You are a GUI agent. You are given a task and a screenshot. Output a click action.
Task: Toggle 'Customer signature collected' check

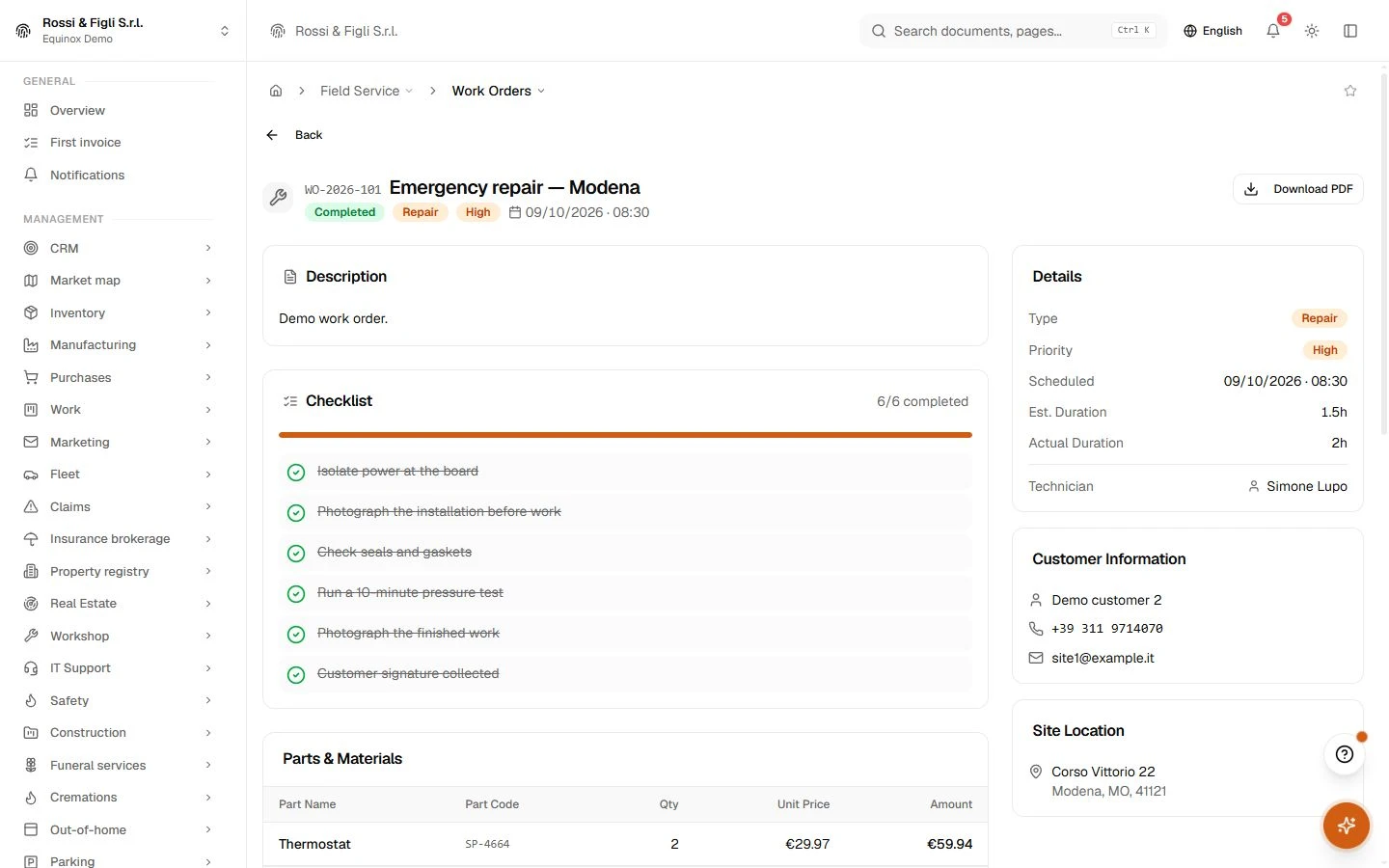[296, 674]
